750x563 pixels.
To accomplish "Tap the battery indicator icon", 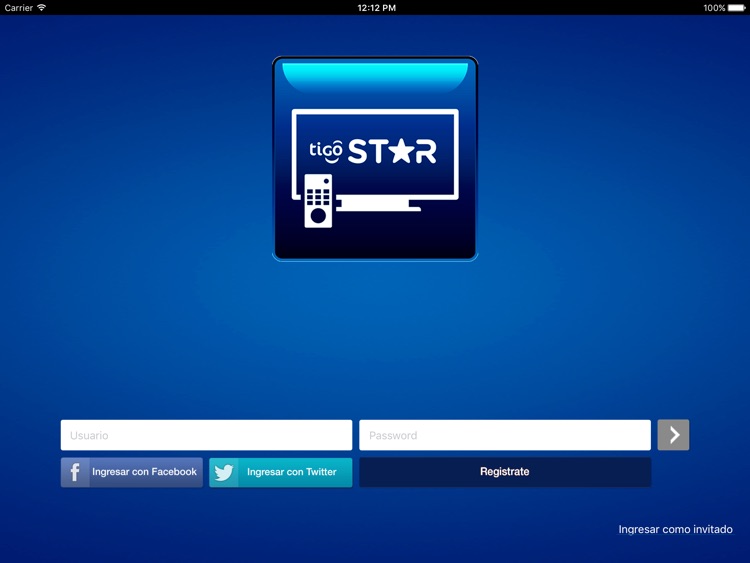I will [x=737, y=8].
